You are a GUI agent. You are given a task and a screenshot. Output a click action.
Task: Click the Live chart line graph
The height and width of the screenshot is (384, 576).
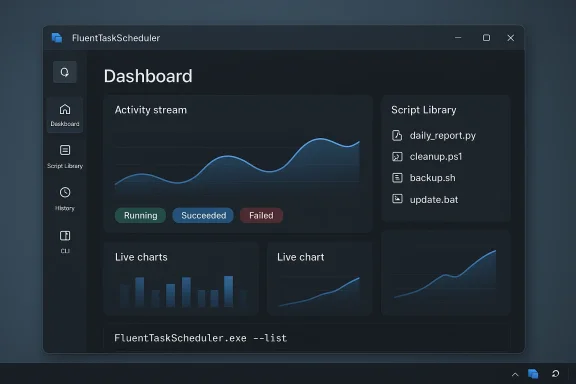319,291
